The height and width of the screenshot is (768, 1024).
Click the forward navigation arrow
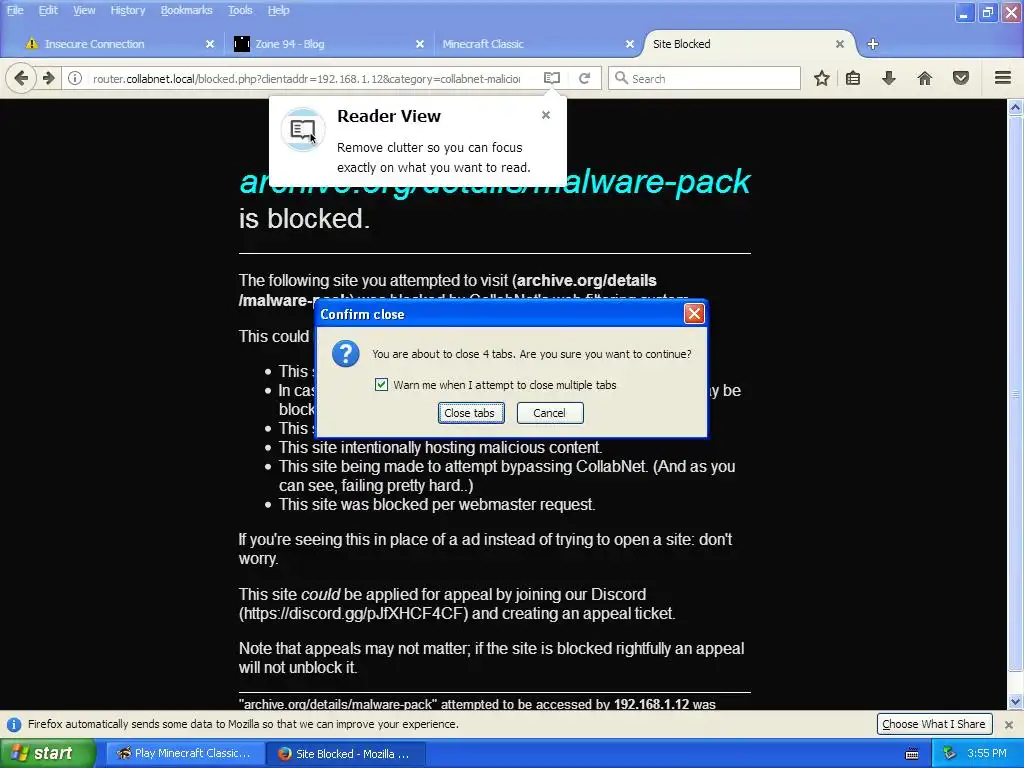click(49, 78)
